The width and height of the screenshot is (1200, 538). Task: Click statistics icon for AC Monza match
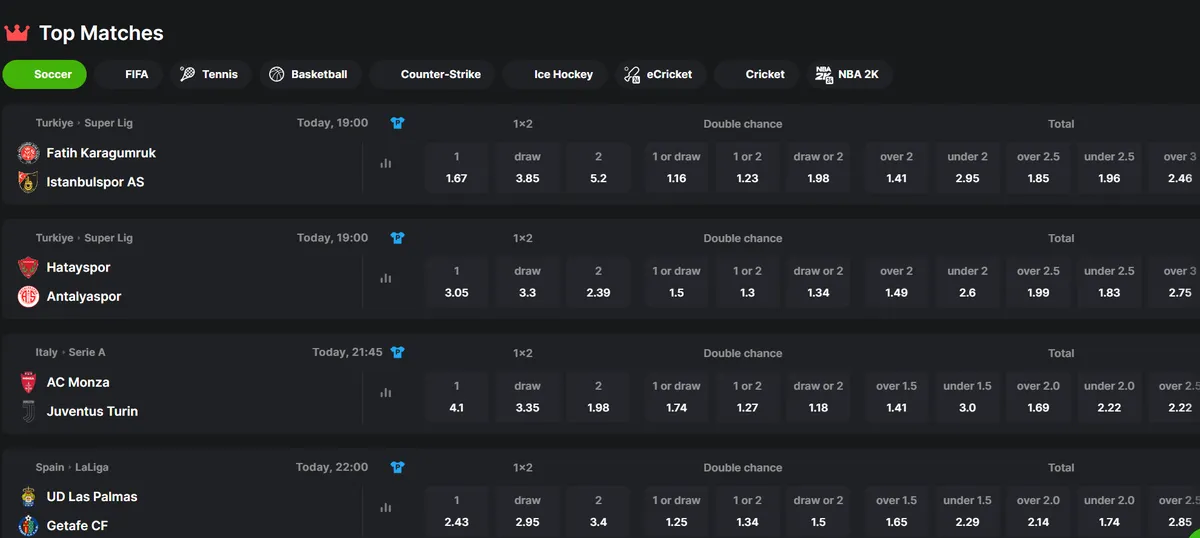[386, 393]
